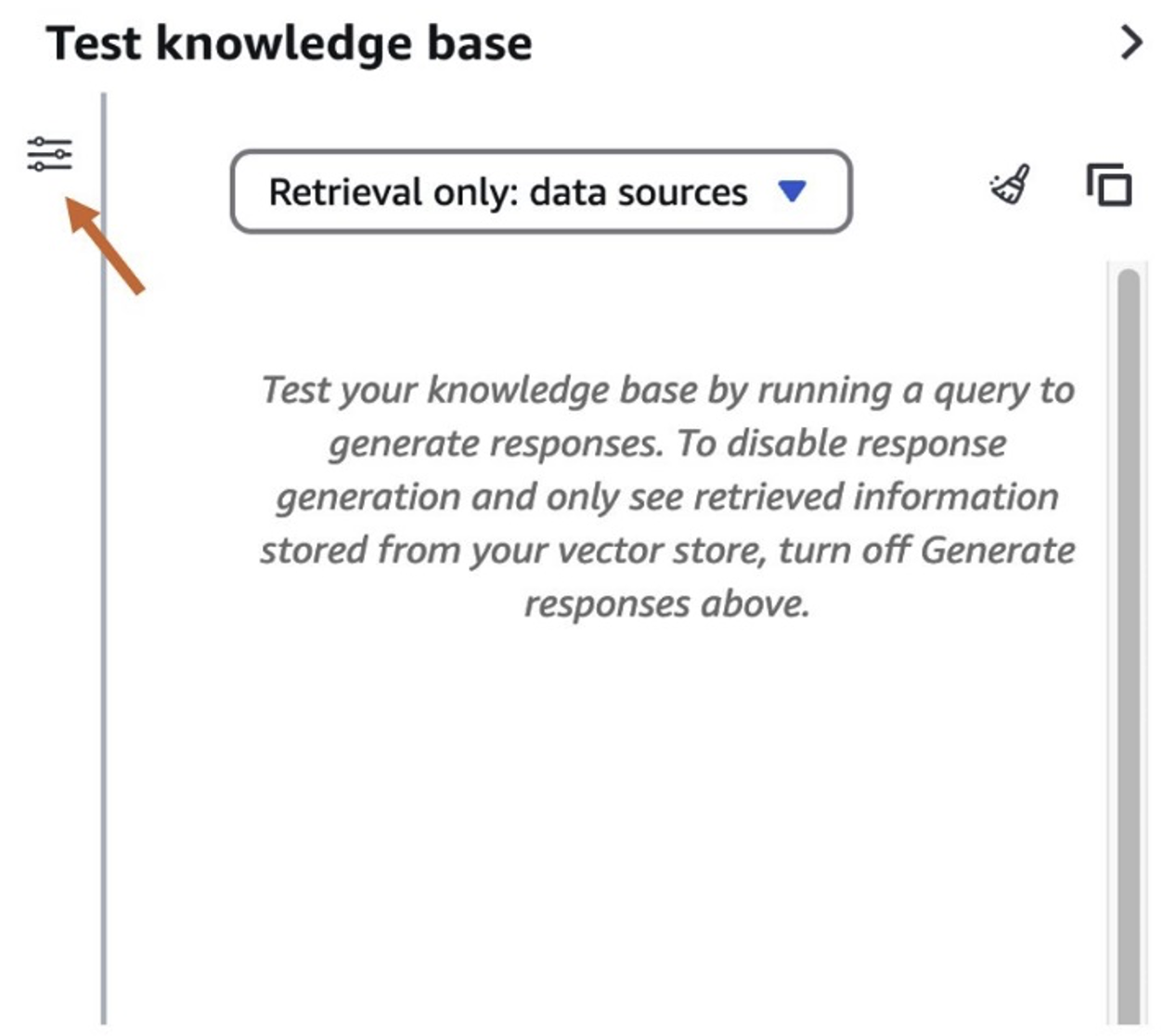
Task: Click the overlapping squares expand icon
Action: tap(1109, 184)
